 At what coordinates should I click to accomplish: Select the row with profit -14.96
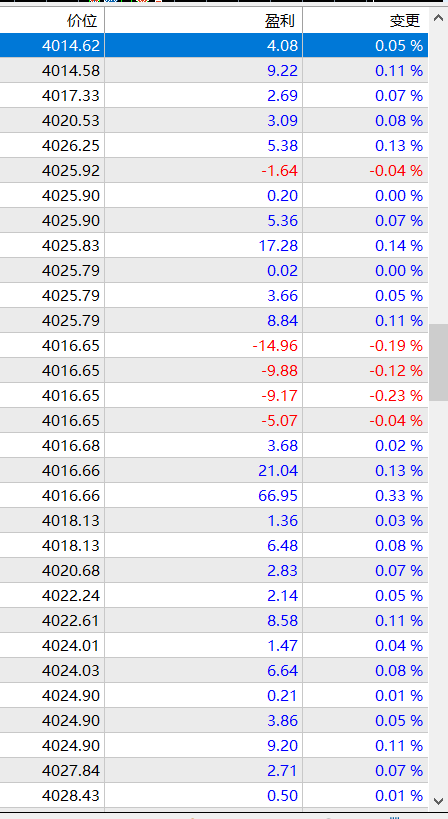[x=214, y=345]
